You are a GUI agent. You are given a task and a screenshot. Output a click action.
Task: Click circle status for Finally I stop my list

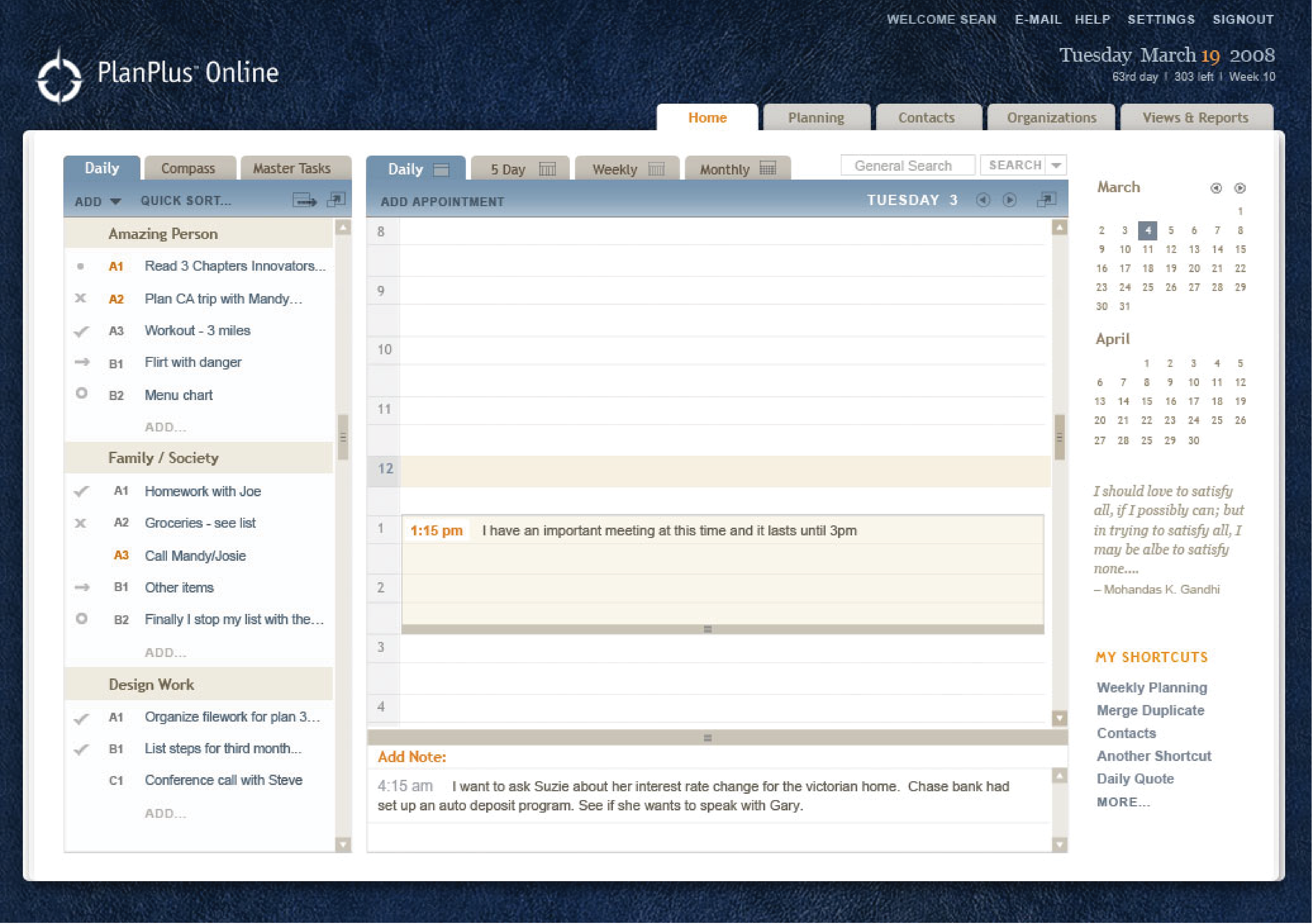coord(82,618)
